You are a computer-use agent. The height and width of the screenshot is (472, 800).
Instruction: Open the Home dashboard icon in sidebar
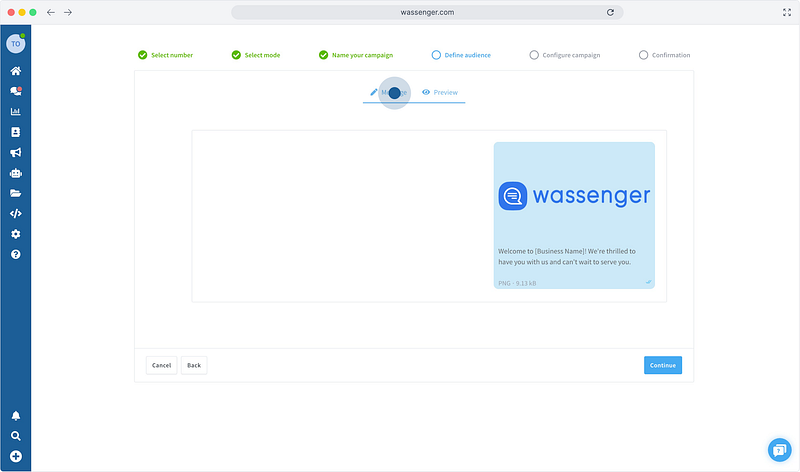click(15, 71)
